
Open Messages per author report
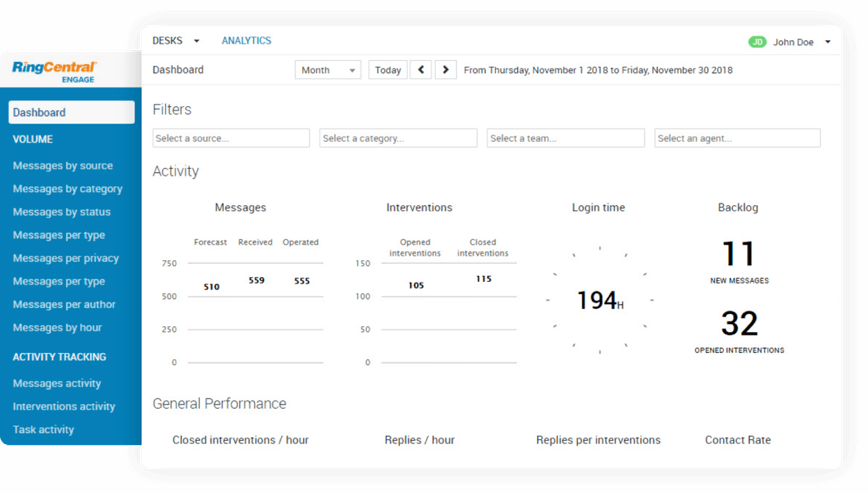64,304
